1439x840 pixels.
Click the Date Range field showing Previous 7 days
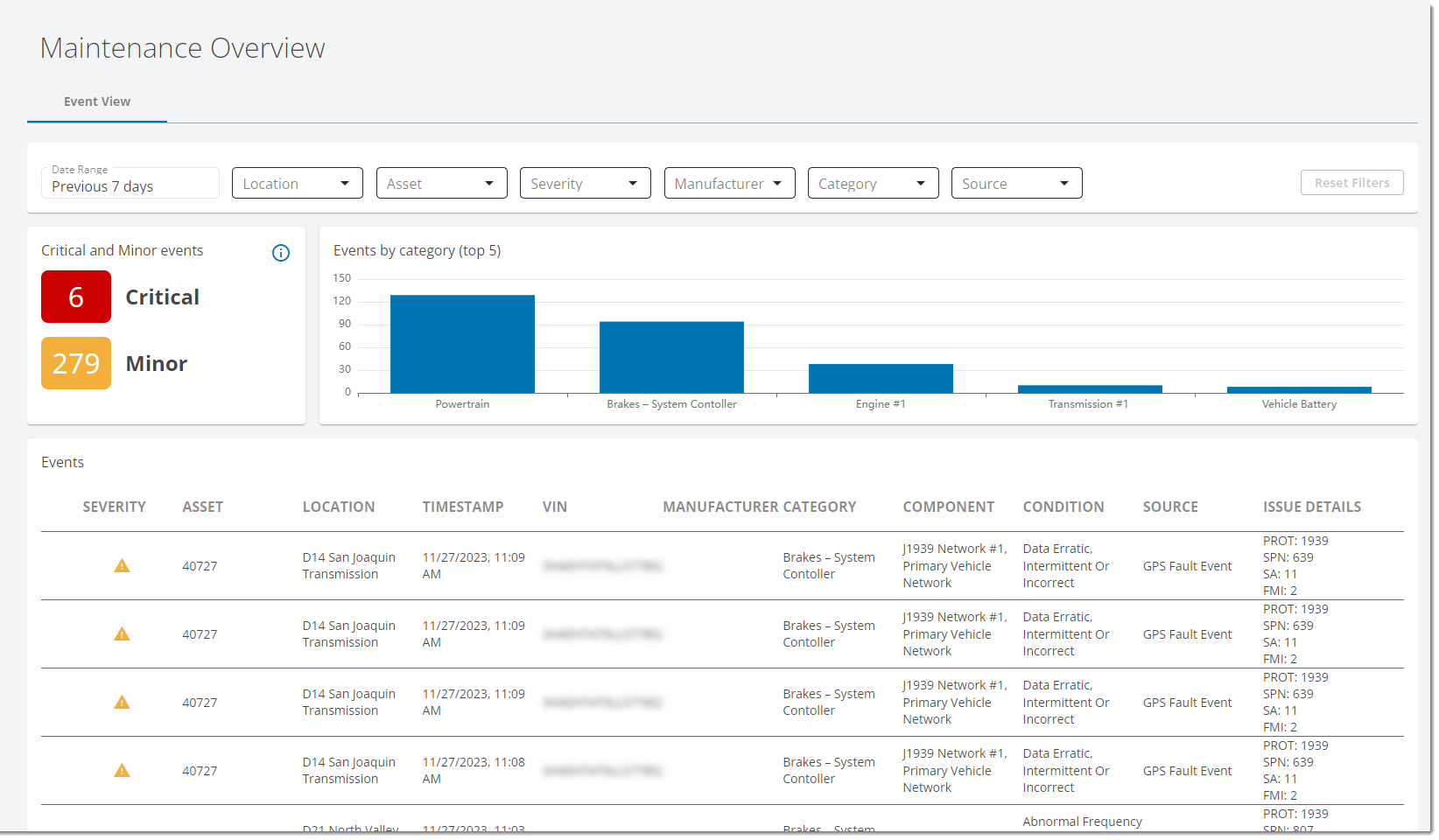pyautogui.click(x=130, y=185)
